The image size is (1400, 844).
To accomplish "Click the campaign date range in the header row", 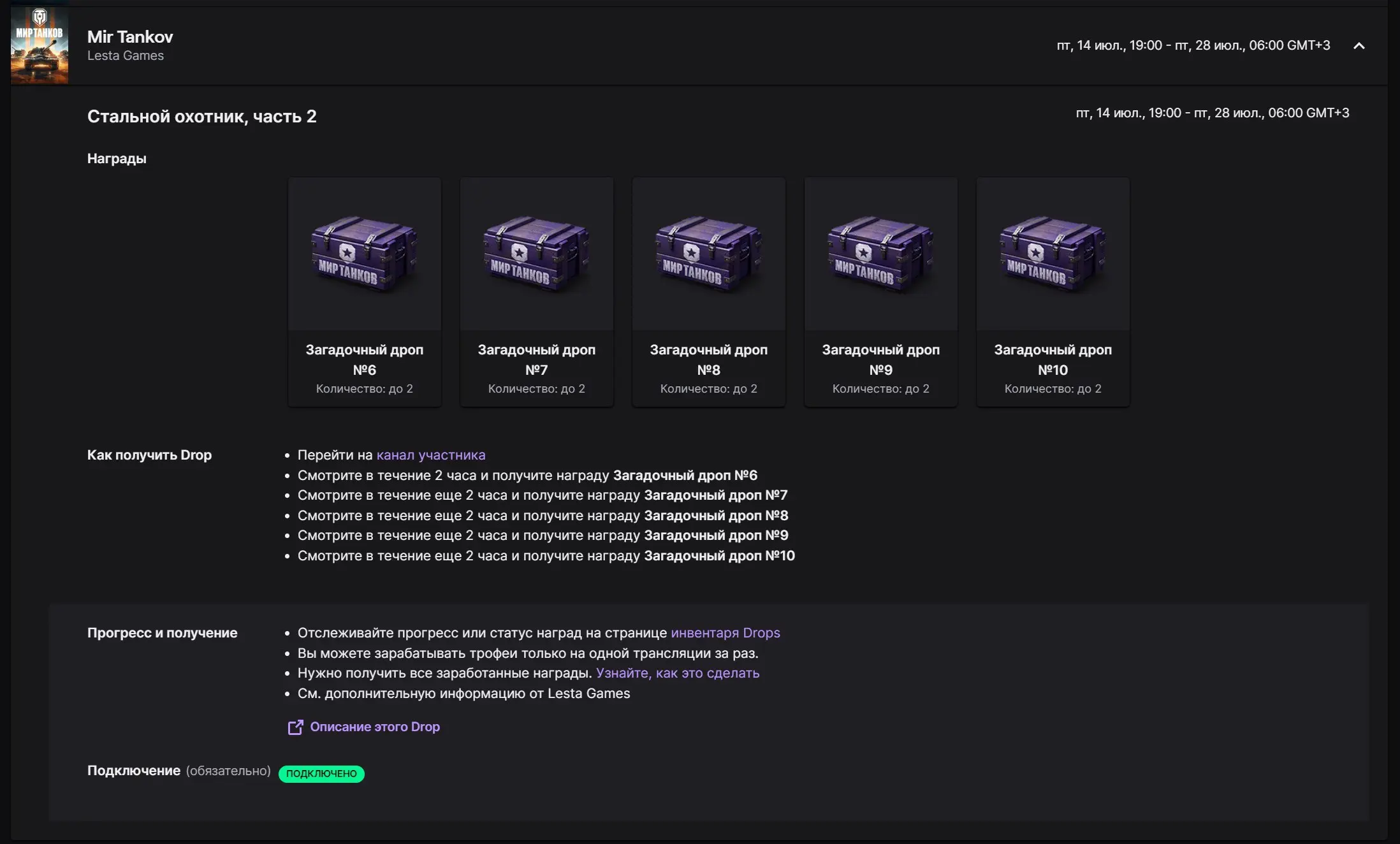I will [1193, 45].
